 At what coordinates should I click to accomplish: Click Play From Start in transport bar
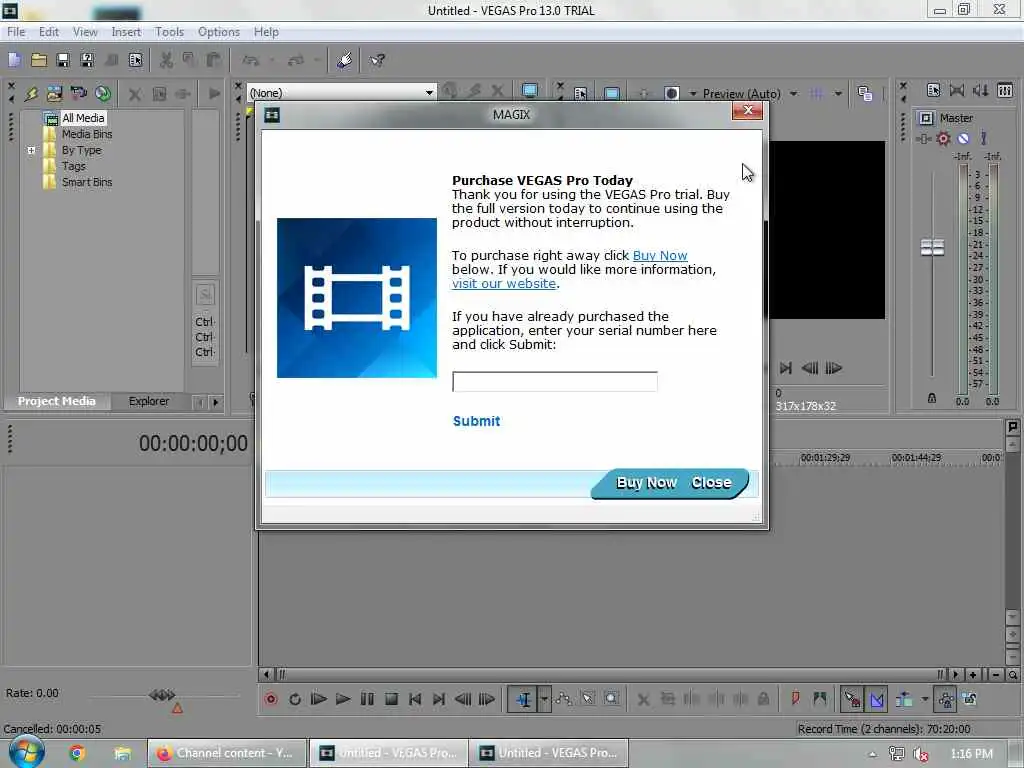point(319,699)
